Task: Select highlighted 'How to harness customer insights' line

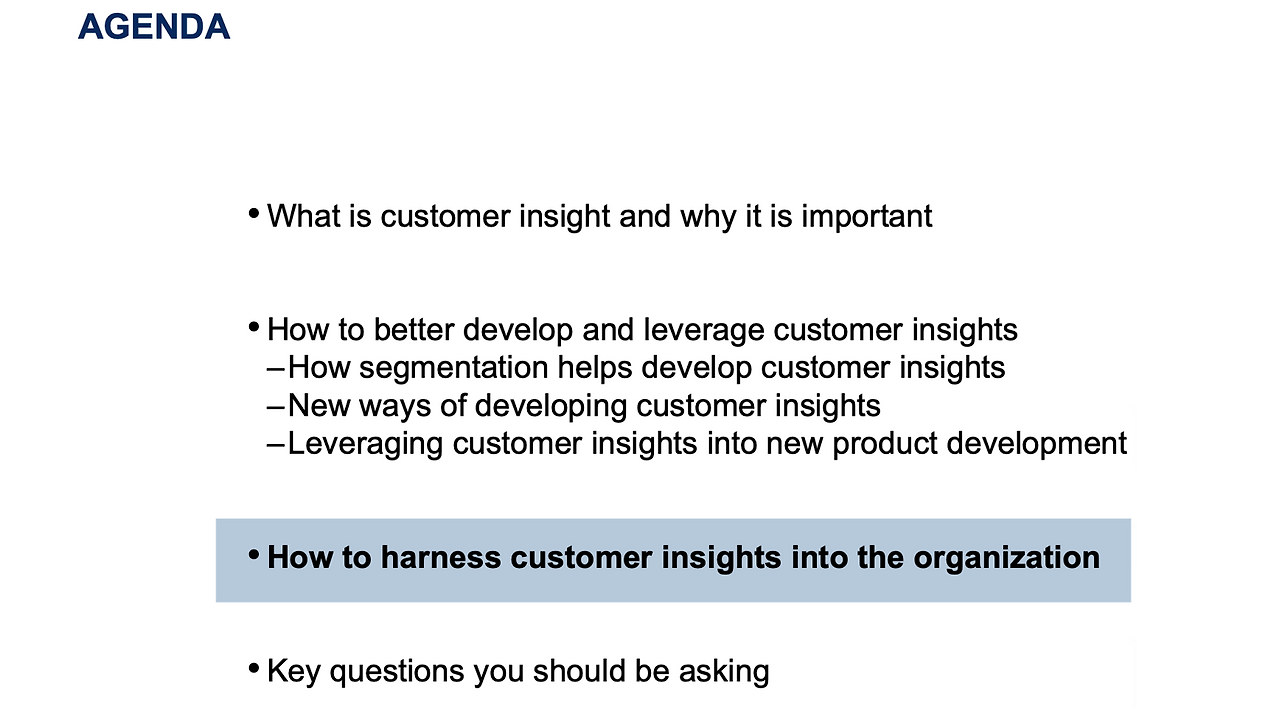Action: (x=683, y=558)
